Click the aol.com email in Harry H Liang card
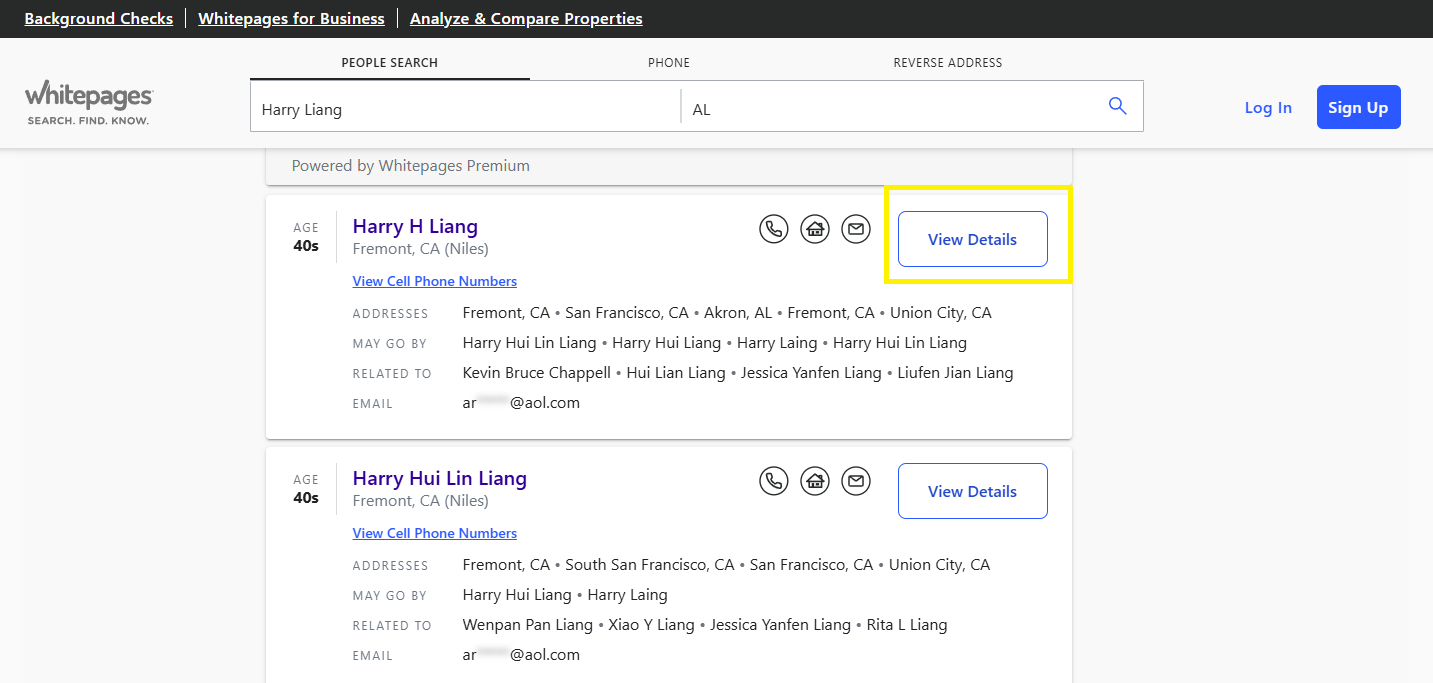The height and width of the screenshot is (683, 1433). 521,403
